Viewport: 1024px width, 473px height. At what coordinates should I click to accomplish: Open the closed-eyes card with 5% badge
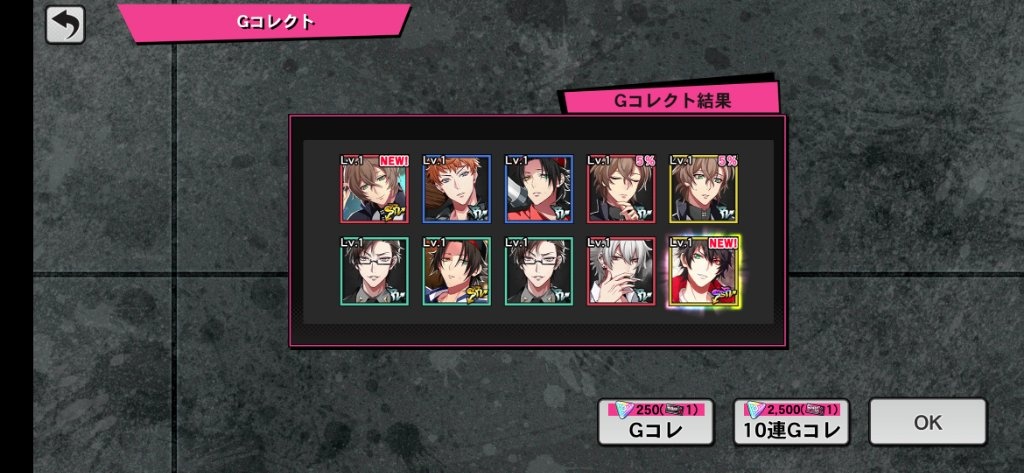[621, 189]
